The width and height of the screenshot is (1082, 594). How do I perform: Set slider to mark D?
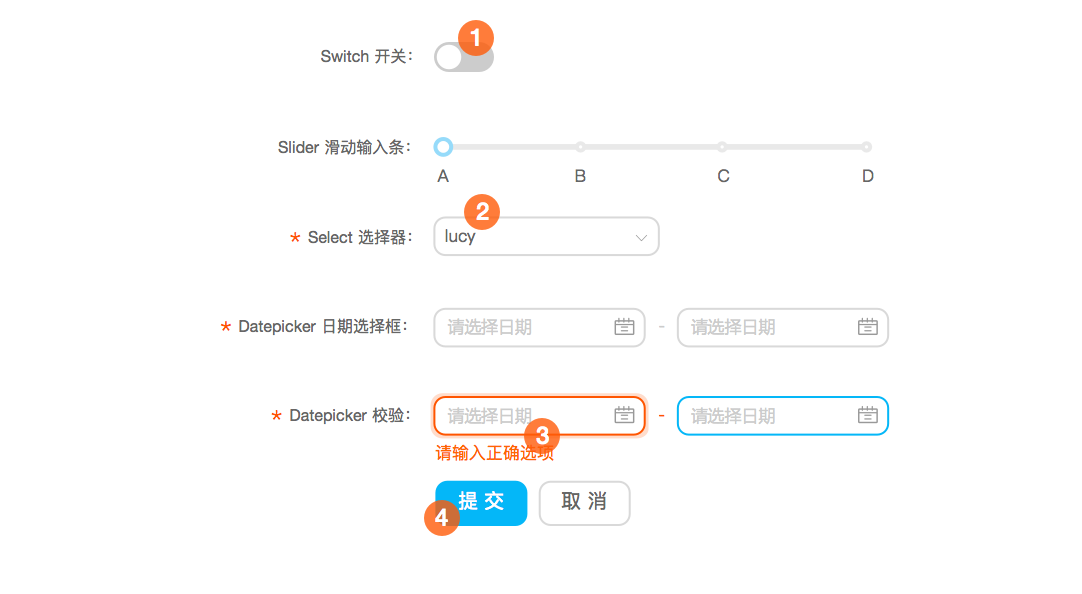pos(867,146)
